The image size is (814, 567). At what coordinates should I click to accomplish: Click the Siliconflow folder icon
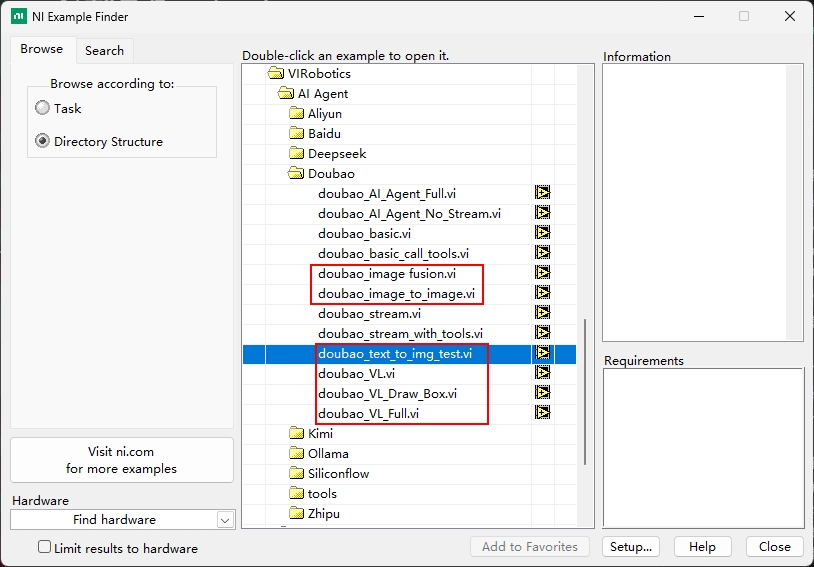296,474
